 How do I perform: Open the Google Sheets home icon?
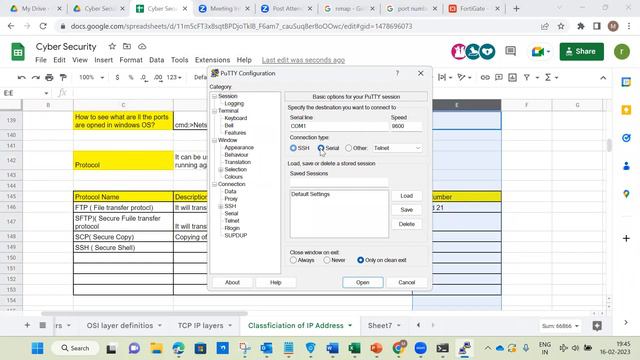coord(18,52)
